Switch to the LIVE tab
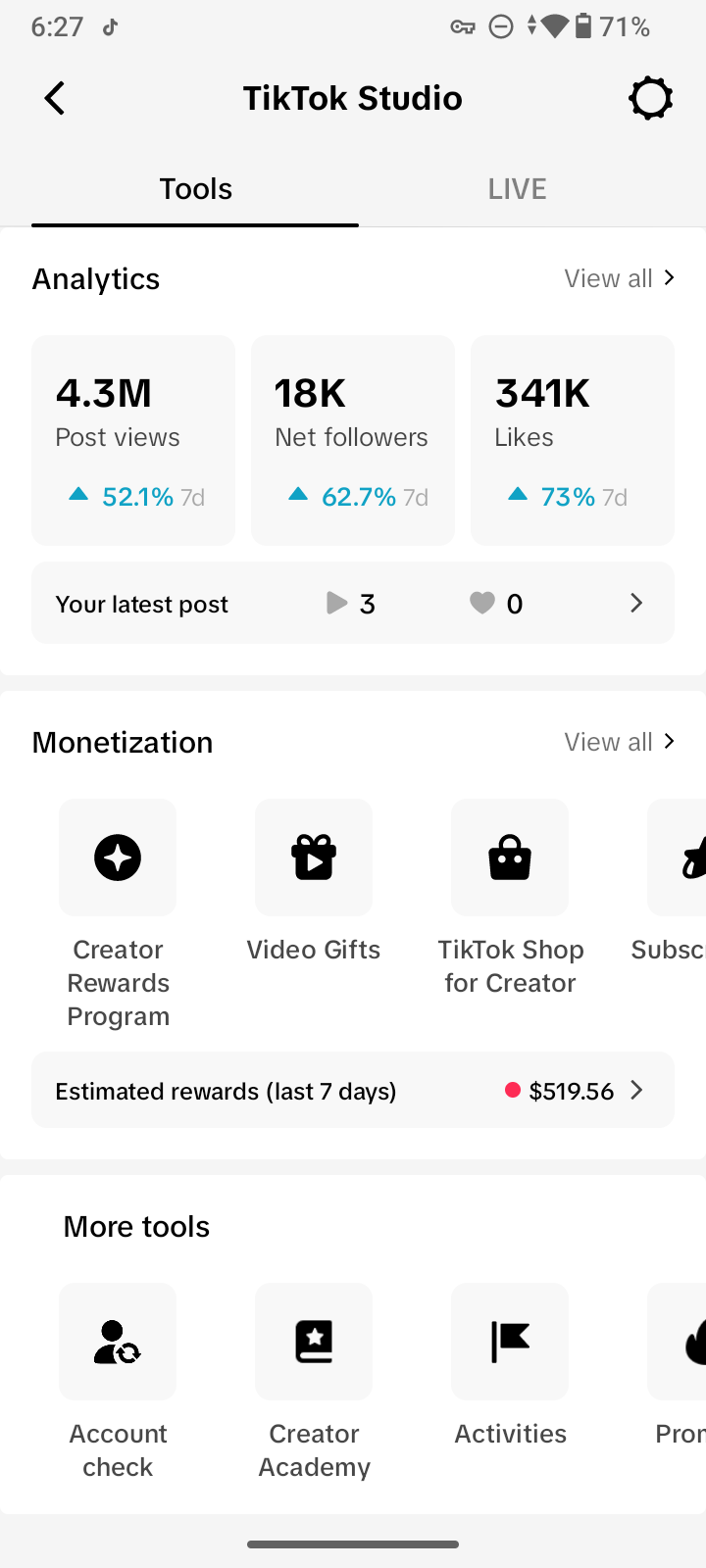Viewport: 706px width, 1568px height. coord(517,188)
